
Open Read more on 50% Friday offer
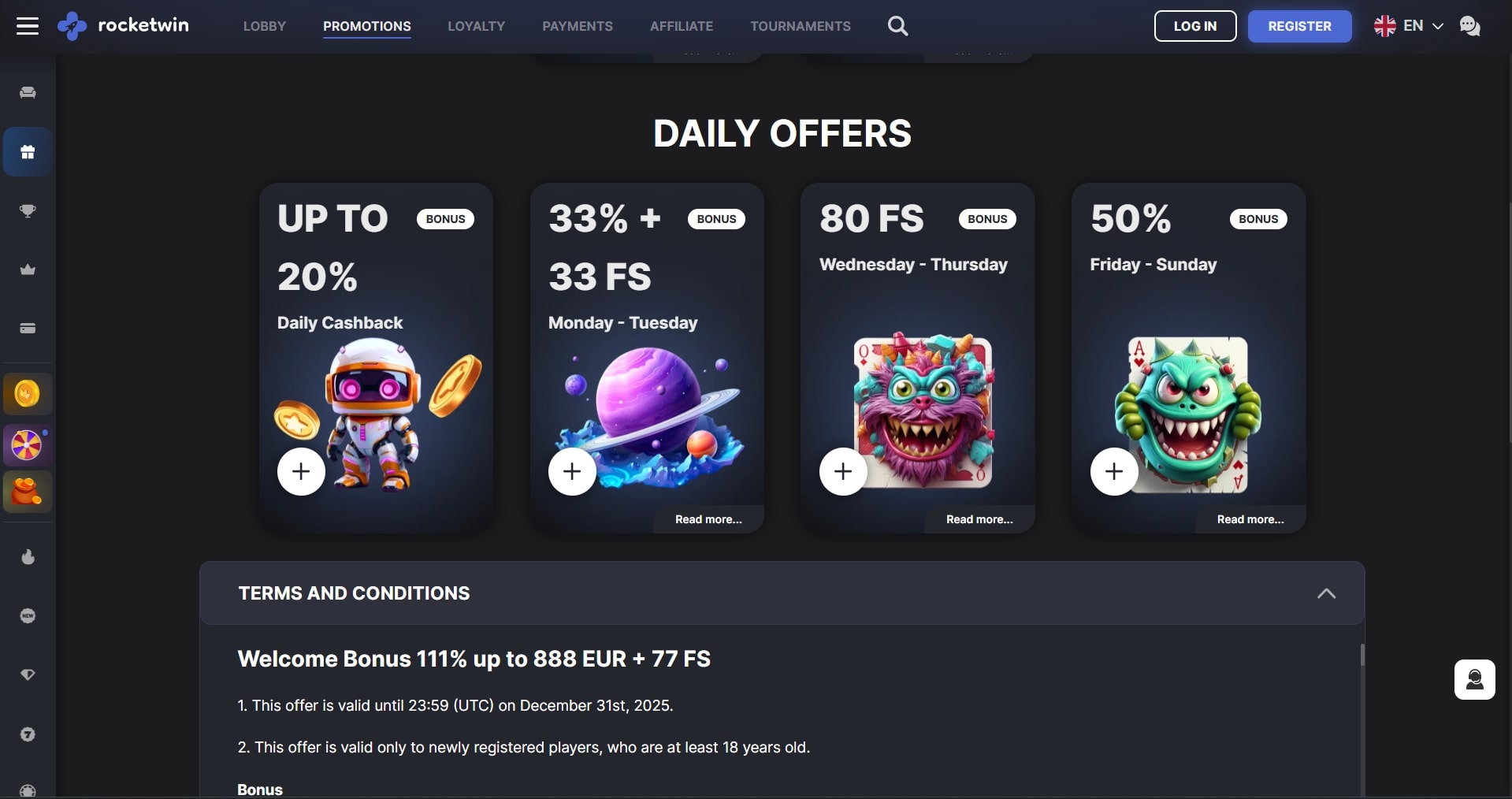[x=1250, y=519]
